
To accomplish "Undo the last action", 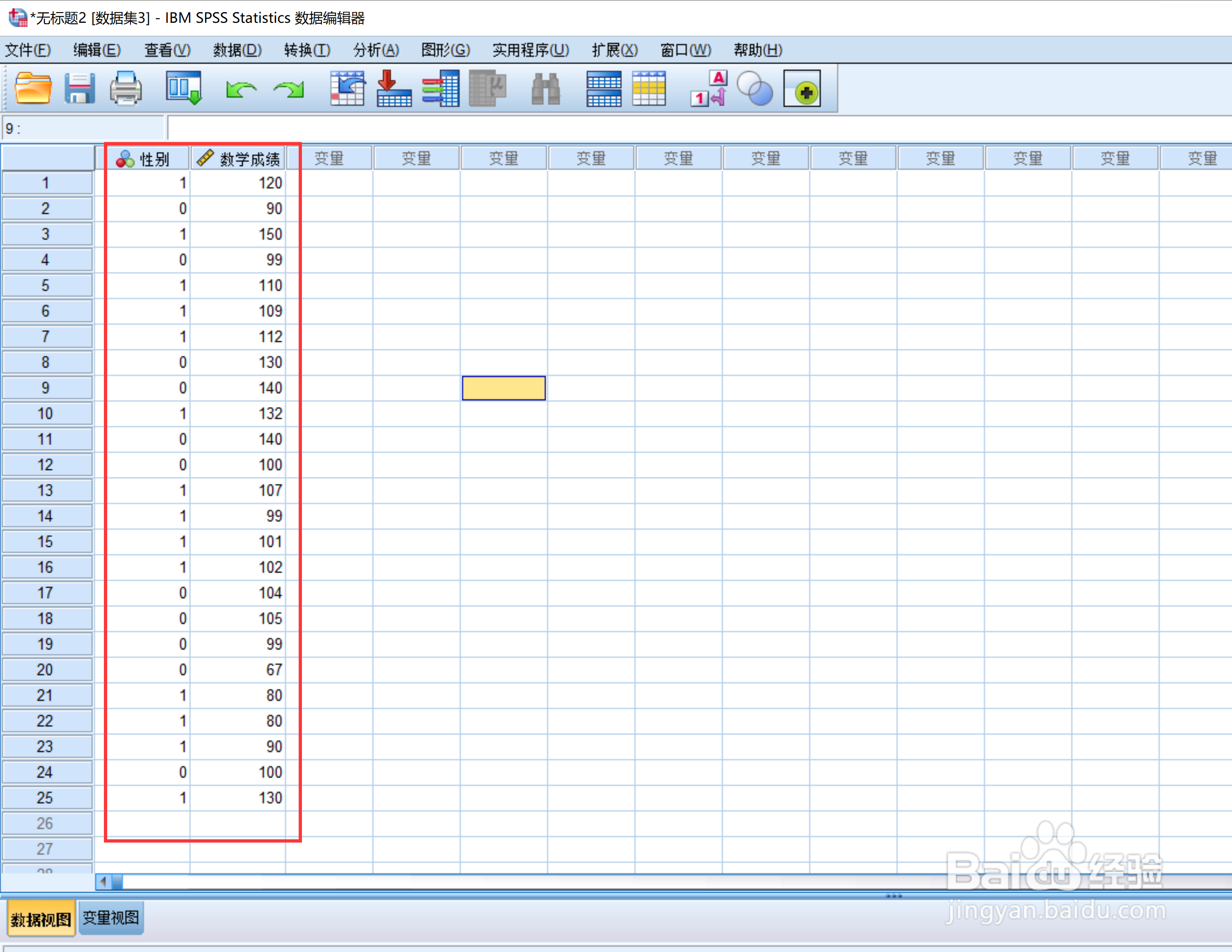I will [x=241, y=89].
